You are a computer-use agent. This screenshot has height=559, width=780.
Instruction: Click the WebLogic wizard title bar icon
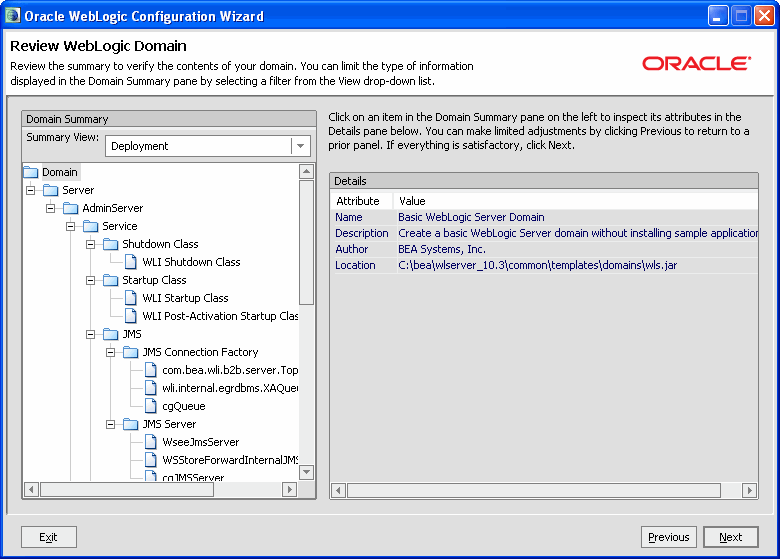pyautogui.click(x=12, y=16)
